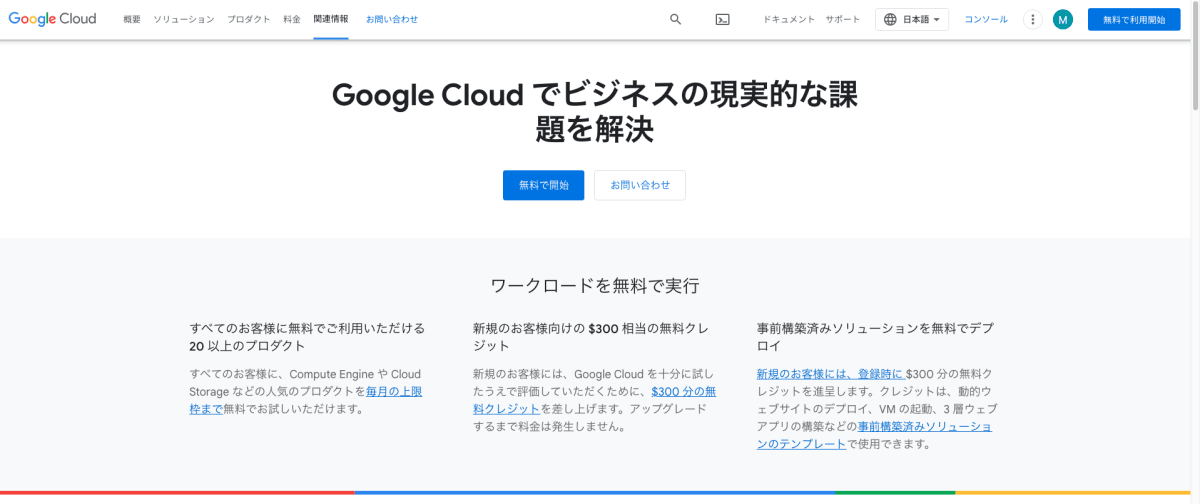
Task: Open the ソリューション menu item
Action: coord(183,19)
